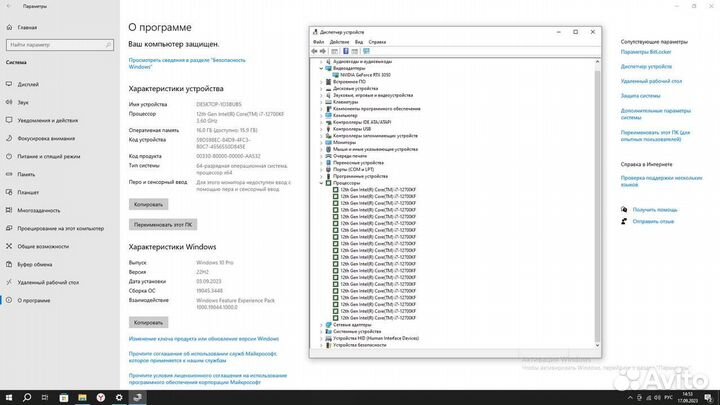Open the Windows Start menu
The width and height of the screenshot is (720, 405).
click(x=9, y=398)
